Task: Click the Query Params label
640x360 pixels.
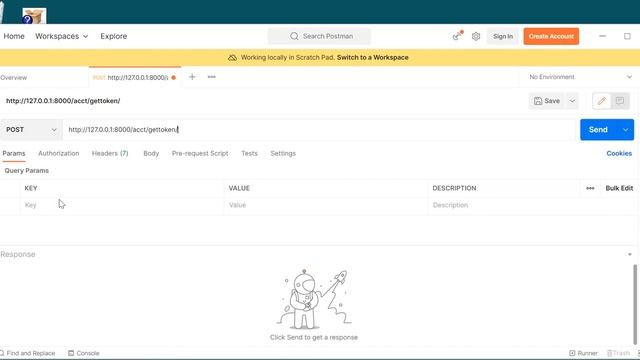Action: point(27,171)
